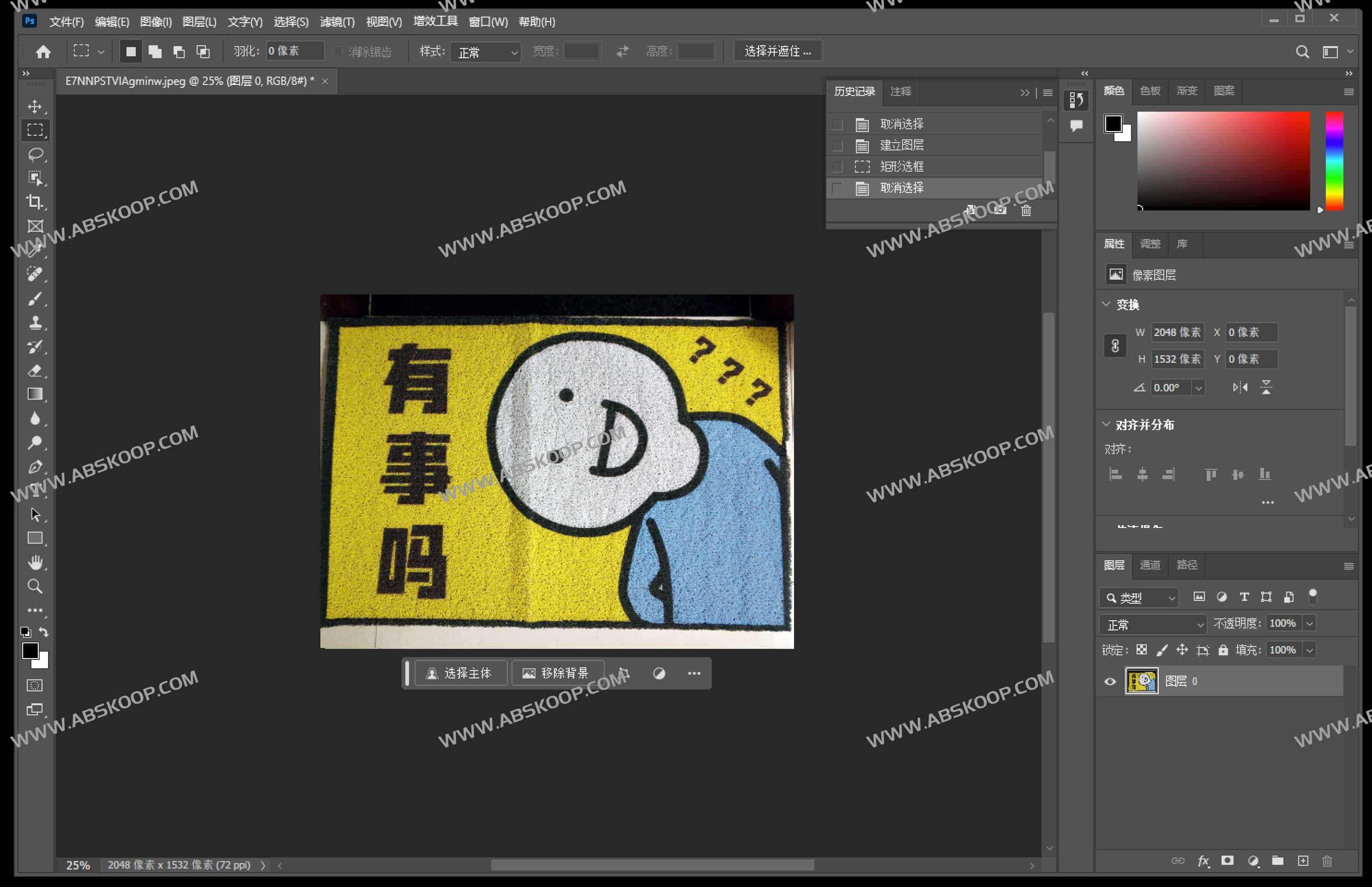Select the Crop tool
This screenshot has height=887, width=1372.
click(x=36, y=202)
